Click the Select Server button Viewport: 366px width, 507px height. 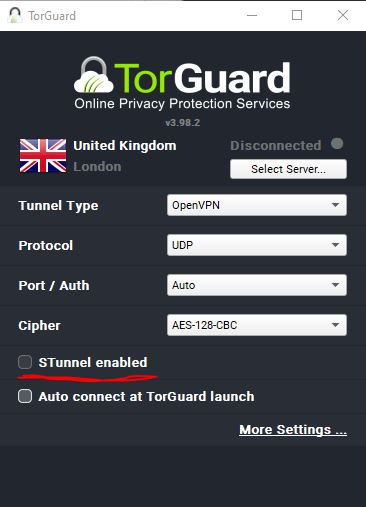(x=288, y=169)
